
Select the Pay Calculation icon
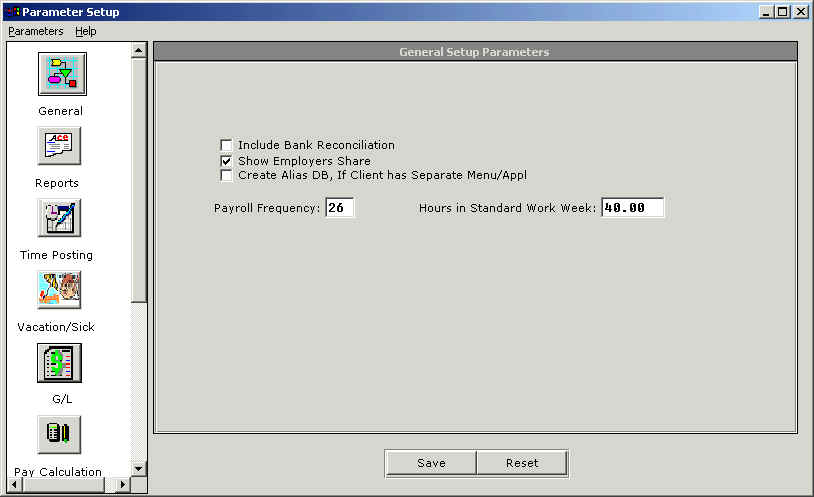tap(59, 434)
